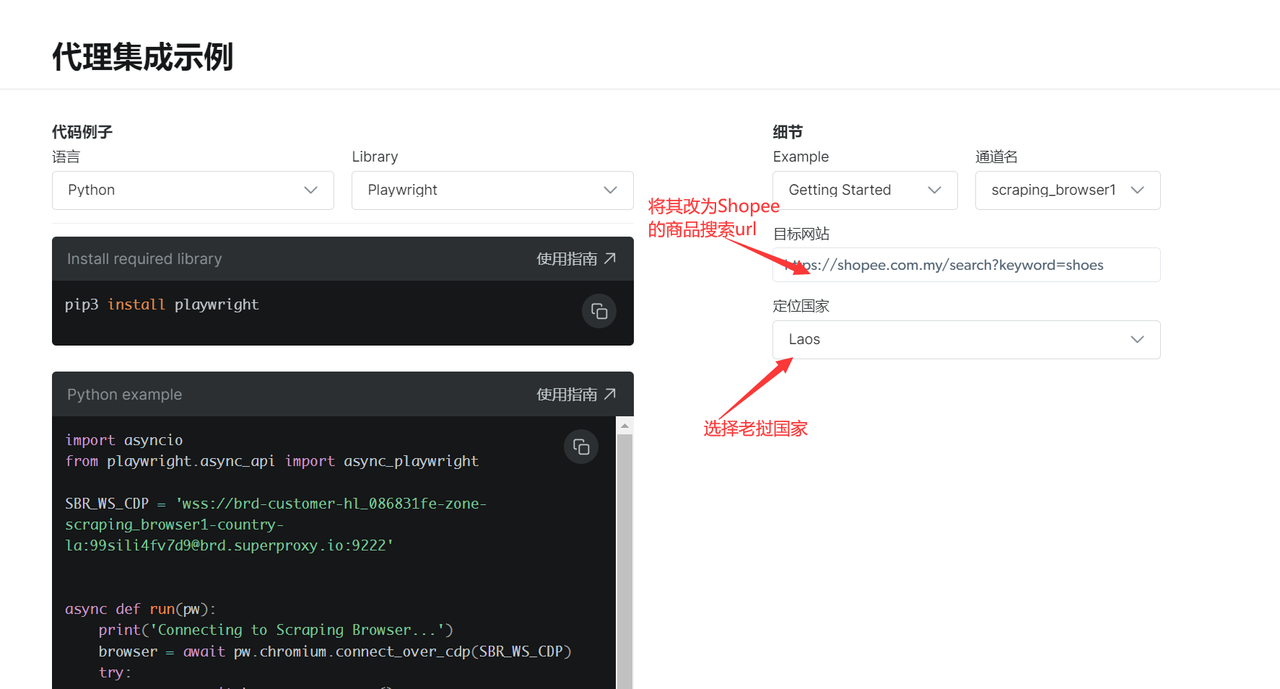Click the 语言 field label

[x=66, y=157]
